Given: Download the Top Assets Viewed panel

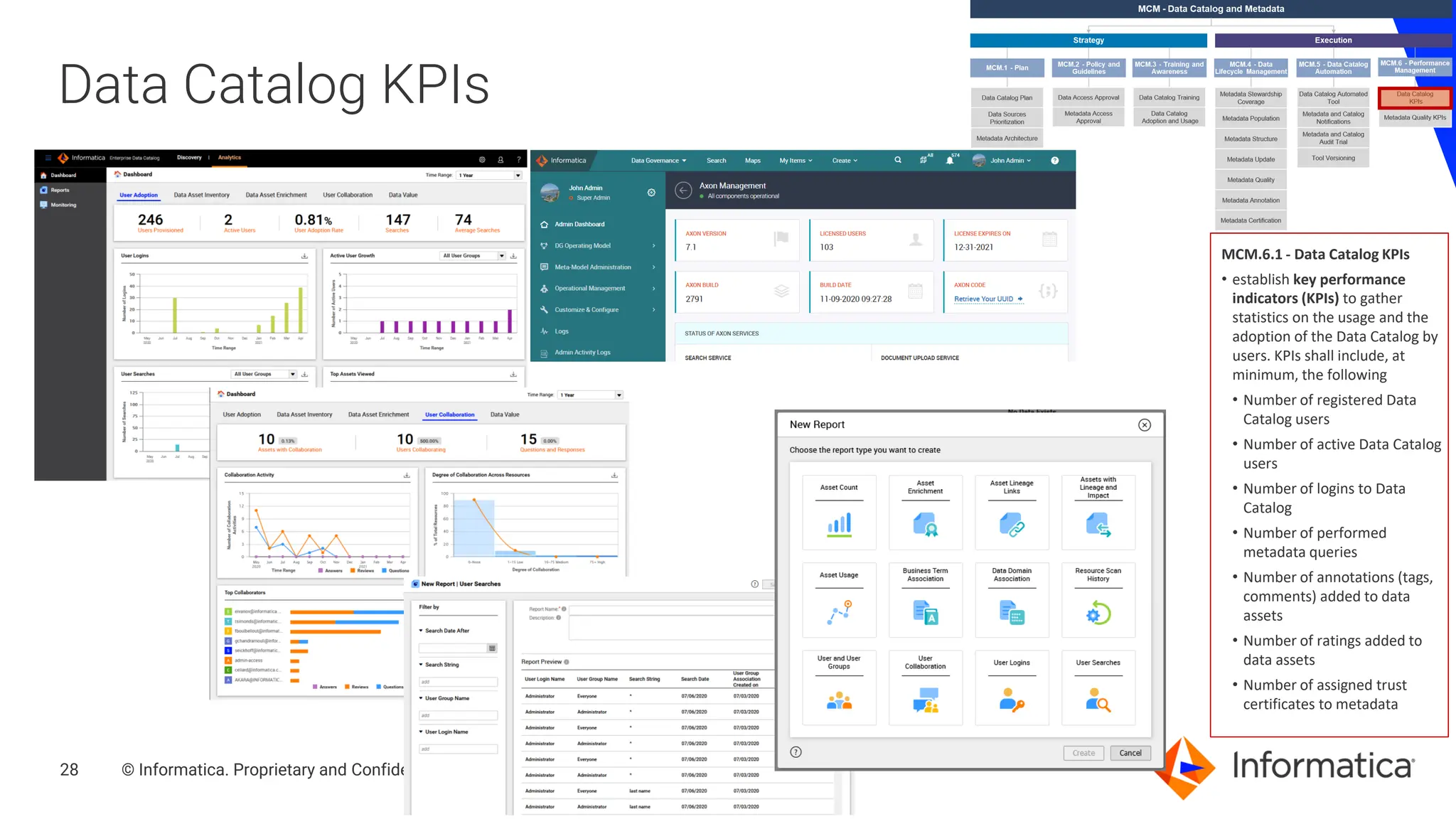Looking at the screenshot, I should 513,374.
